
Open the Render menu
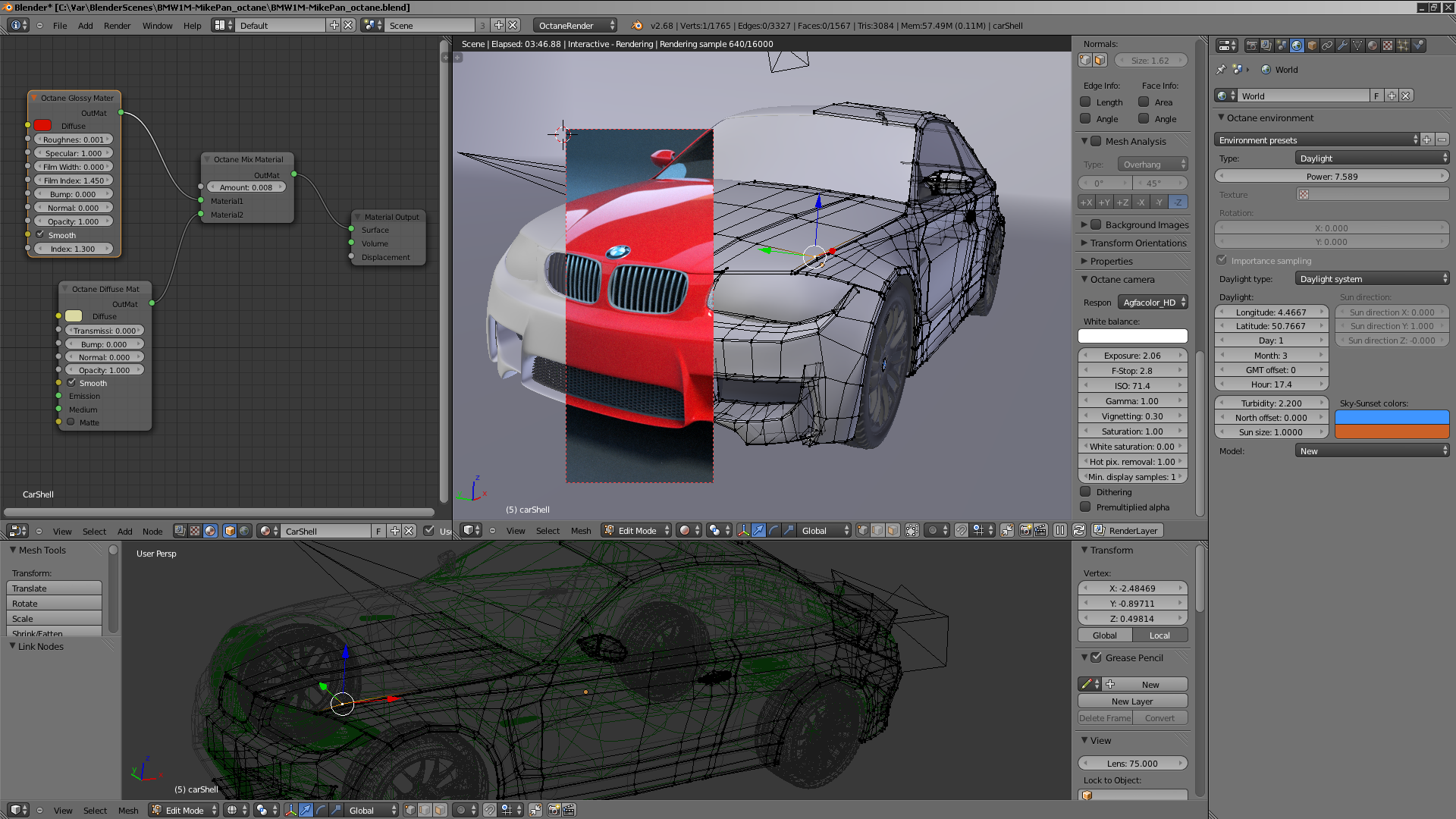[117, 26]
